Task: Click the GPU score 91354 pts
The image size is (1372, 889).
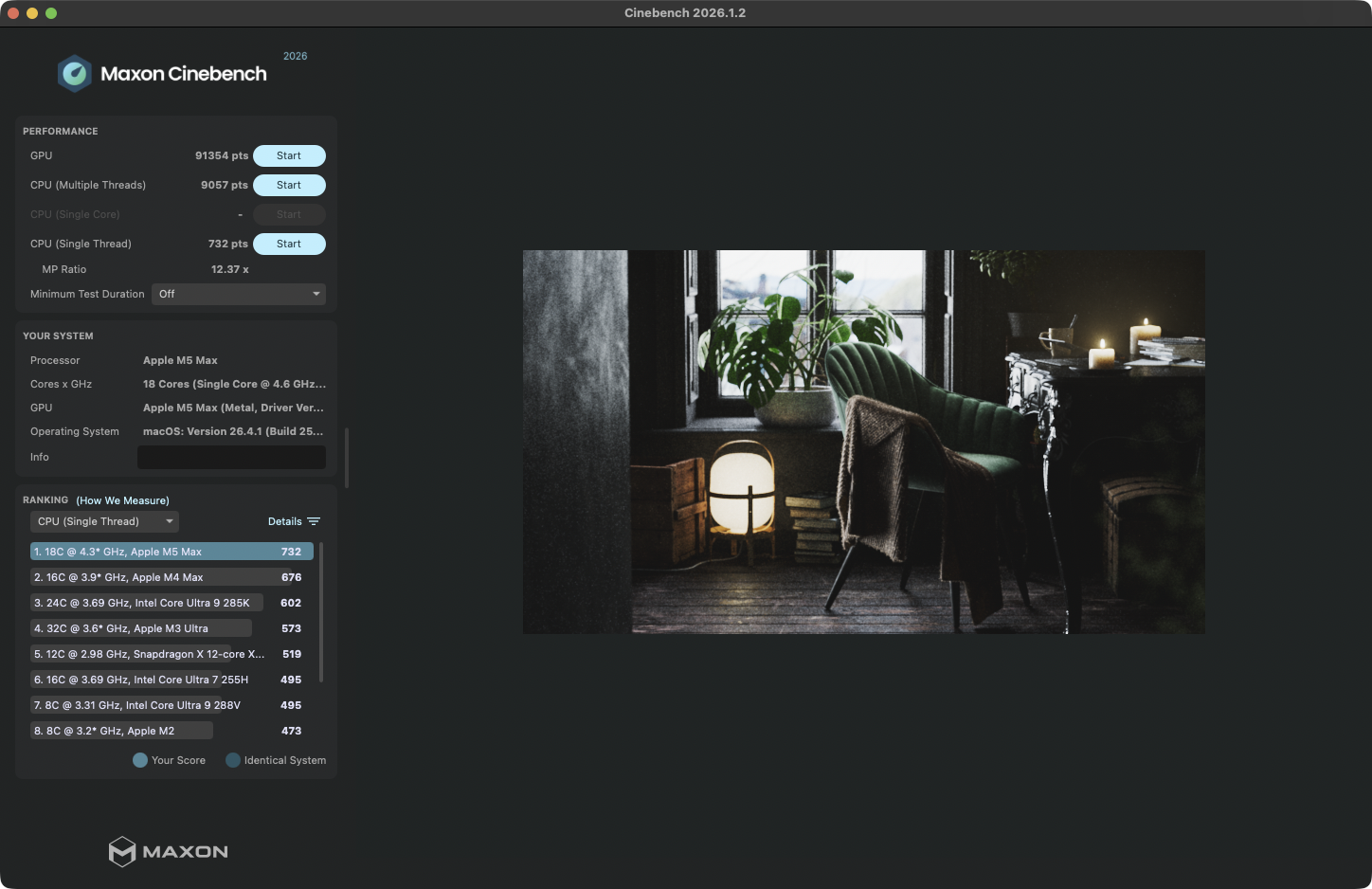Action: click(222, 155)
